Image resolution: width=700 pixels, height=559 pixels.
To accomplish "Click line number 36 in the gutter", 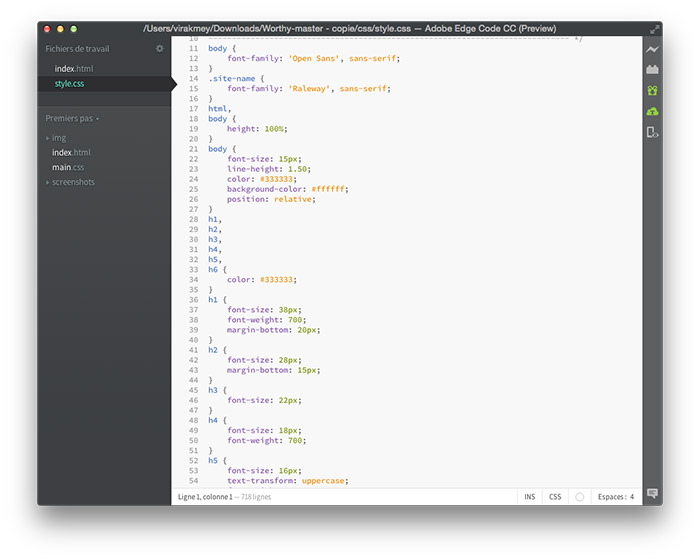I will click(193, 300).
